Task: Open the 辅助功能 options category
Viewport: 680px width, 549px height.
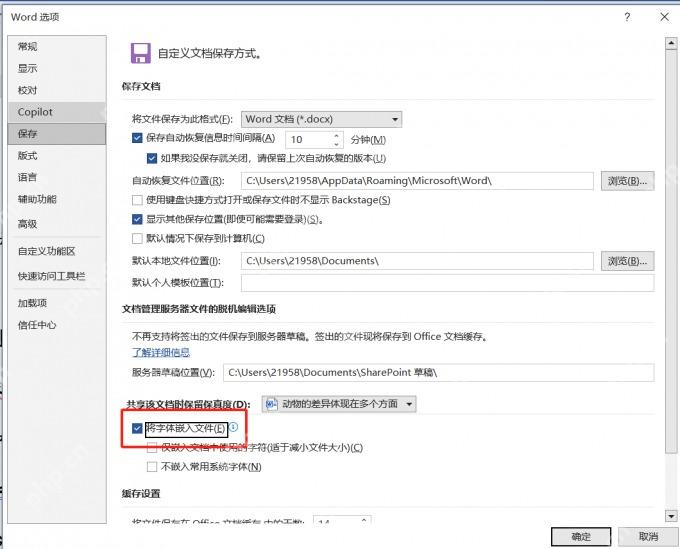Action: click(57, 199)
